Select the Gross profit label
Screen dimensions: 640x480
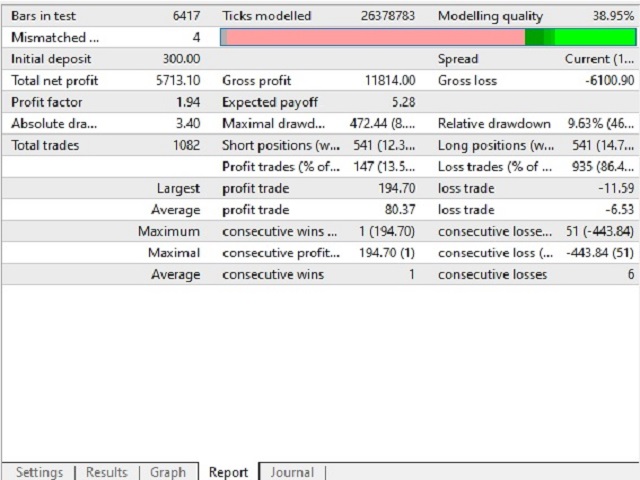click(257, 80)
